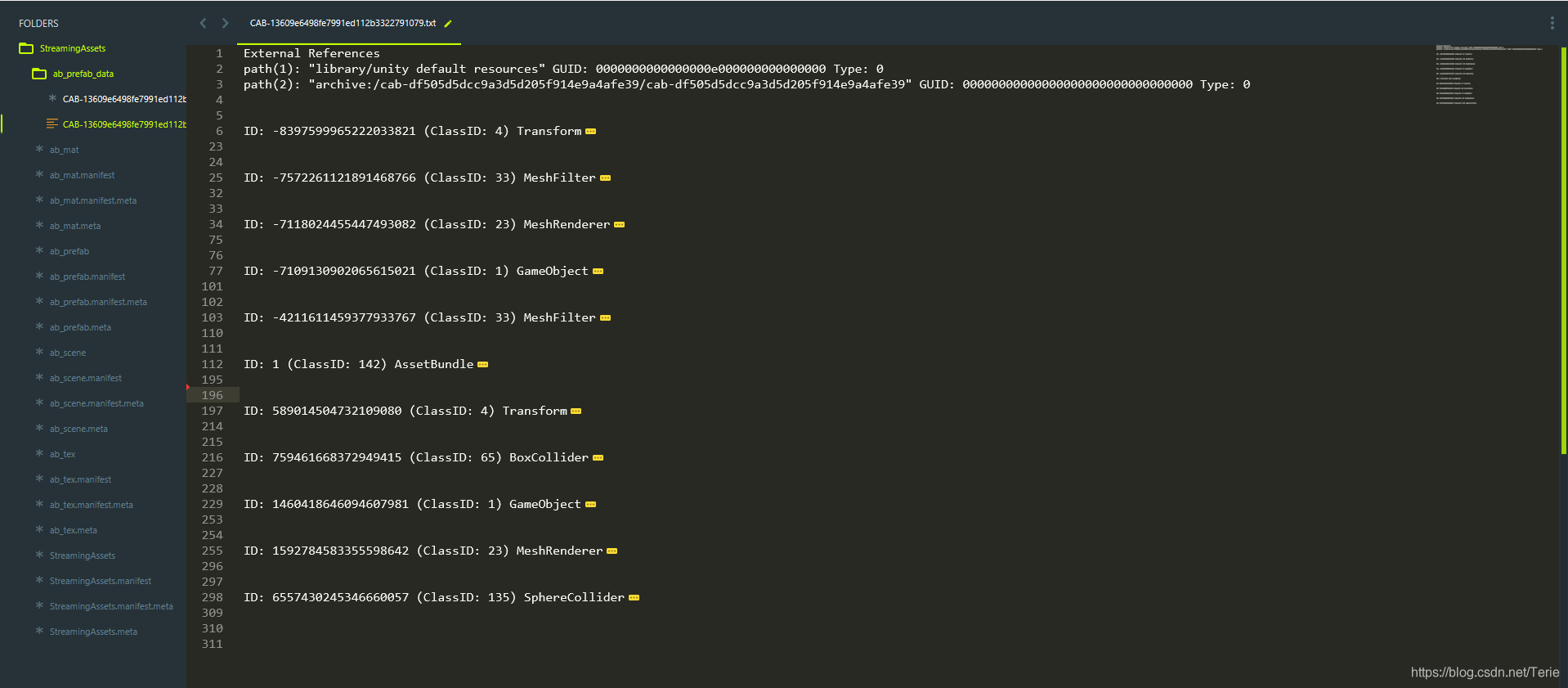The width and height of the screenshot is (1568, 688).
Task: Expand folded block after SphereCollider line 298
Action: coord(634,598)
